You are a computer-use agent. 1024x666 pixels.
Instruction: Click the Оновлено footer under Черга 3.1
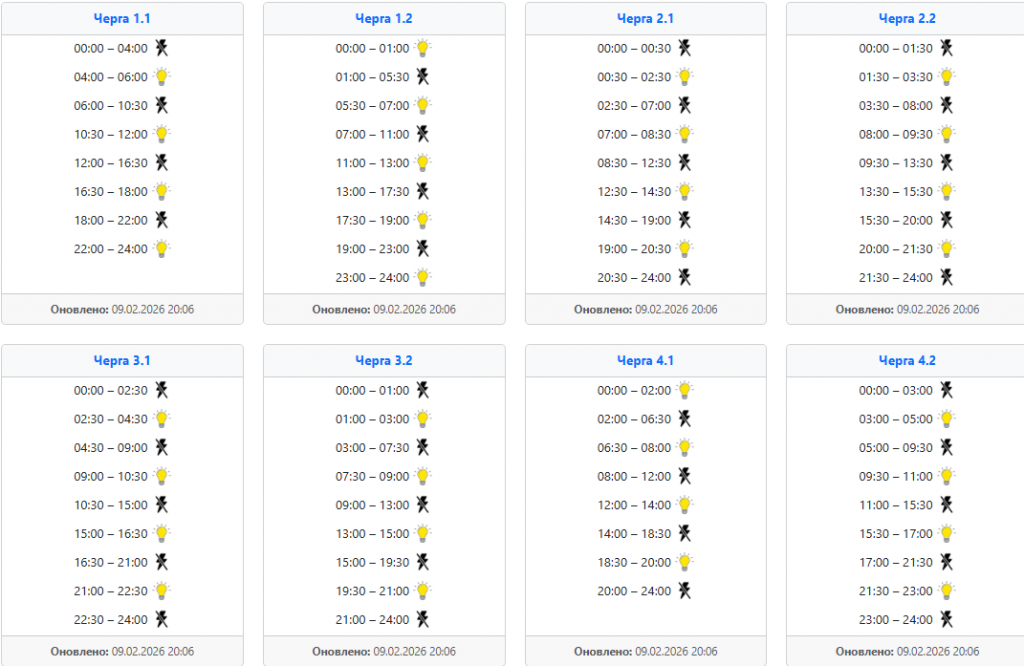click(122, 652)
